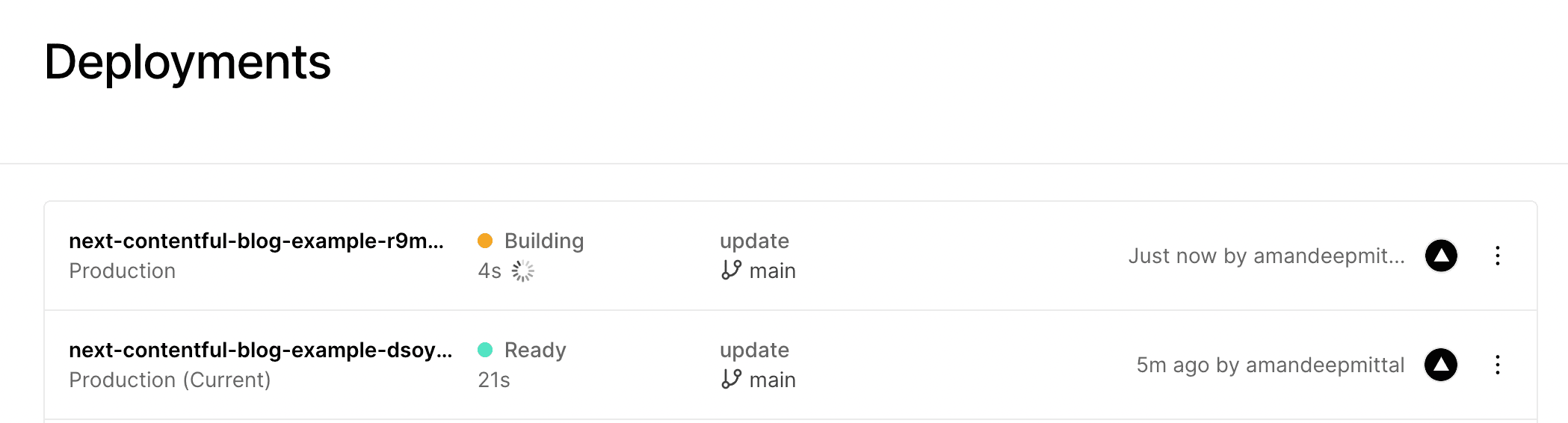Select the 'main' branch label in the Ready row
The height and width of the screenshot is (423, 1568).
[x=772, y=380]
